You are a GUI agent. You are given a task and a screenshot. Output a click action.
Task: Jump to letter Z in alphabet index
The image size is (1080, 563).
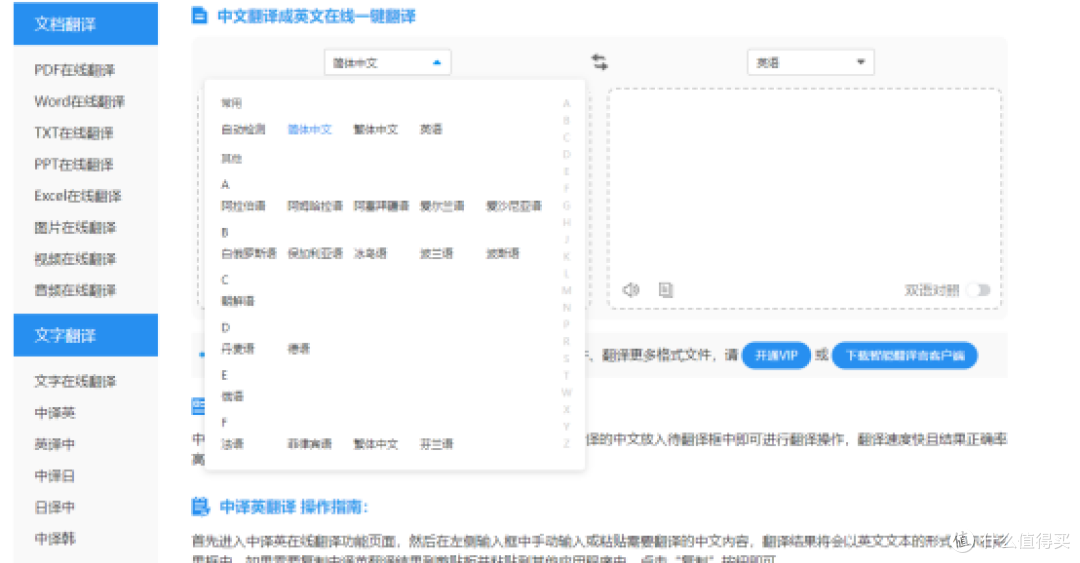pos(566,443)
